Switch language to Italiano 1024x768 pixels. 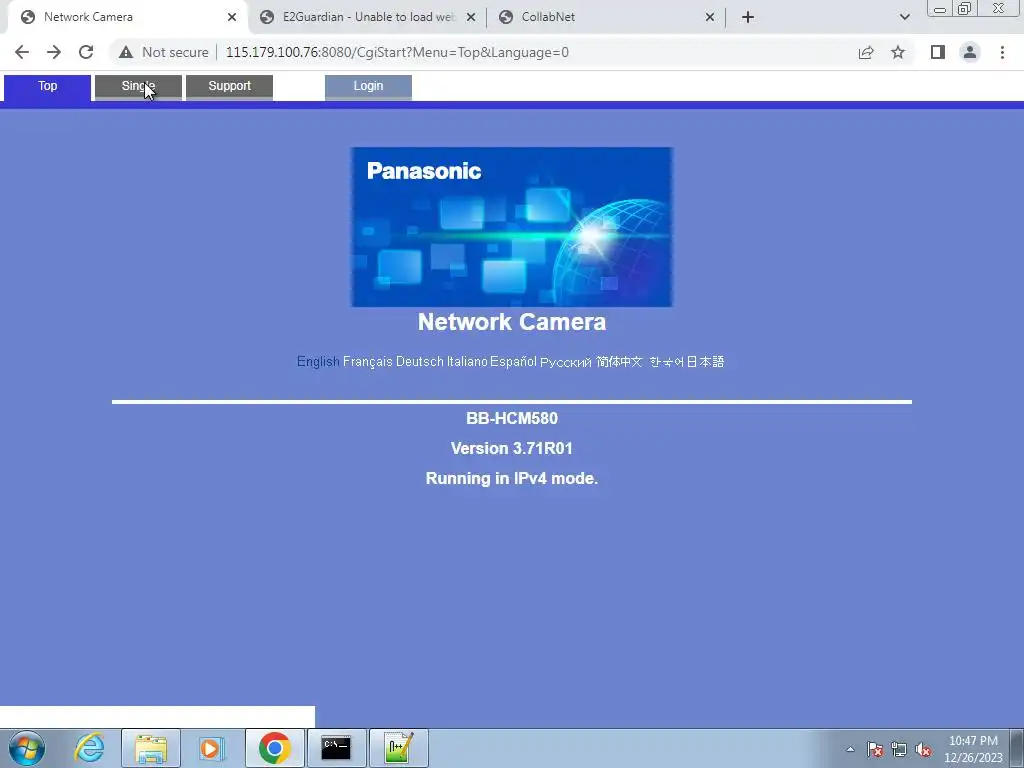pos(467,362)
